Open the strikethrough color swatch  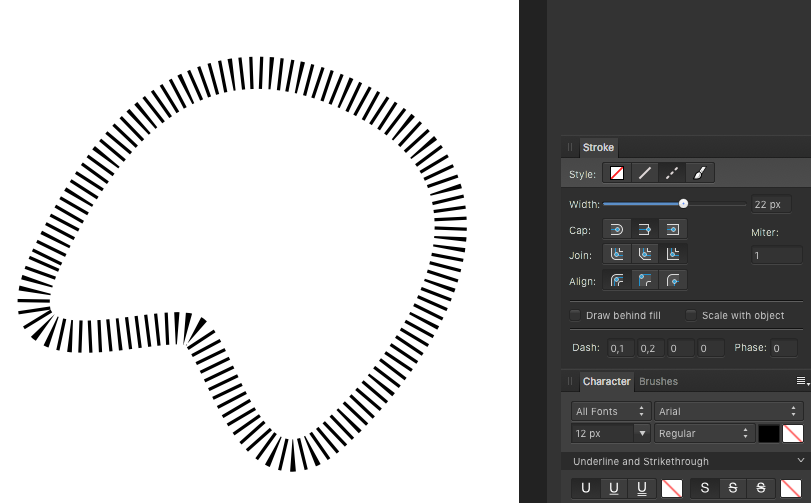tap(791, 488)
